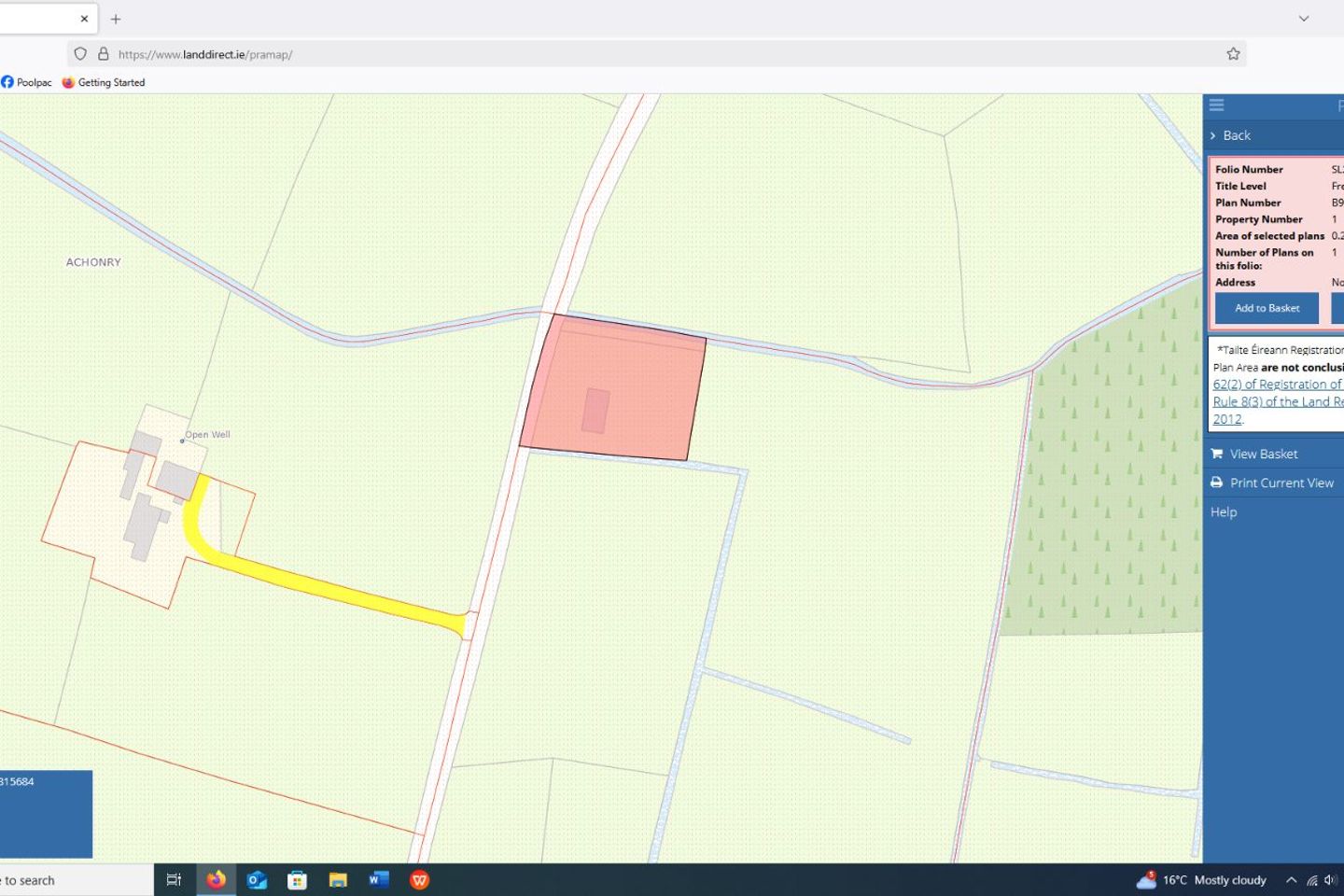The image size is (1344, 896).
Task: Click the tracking protection shield icon
Action: tap(80, 54)
